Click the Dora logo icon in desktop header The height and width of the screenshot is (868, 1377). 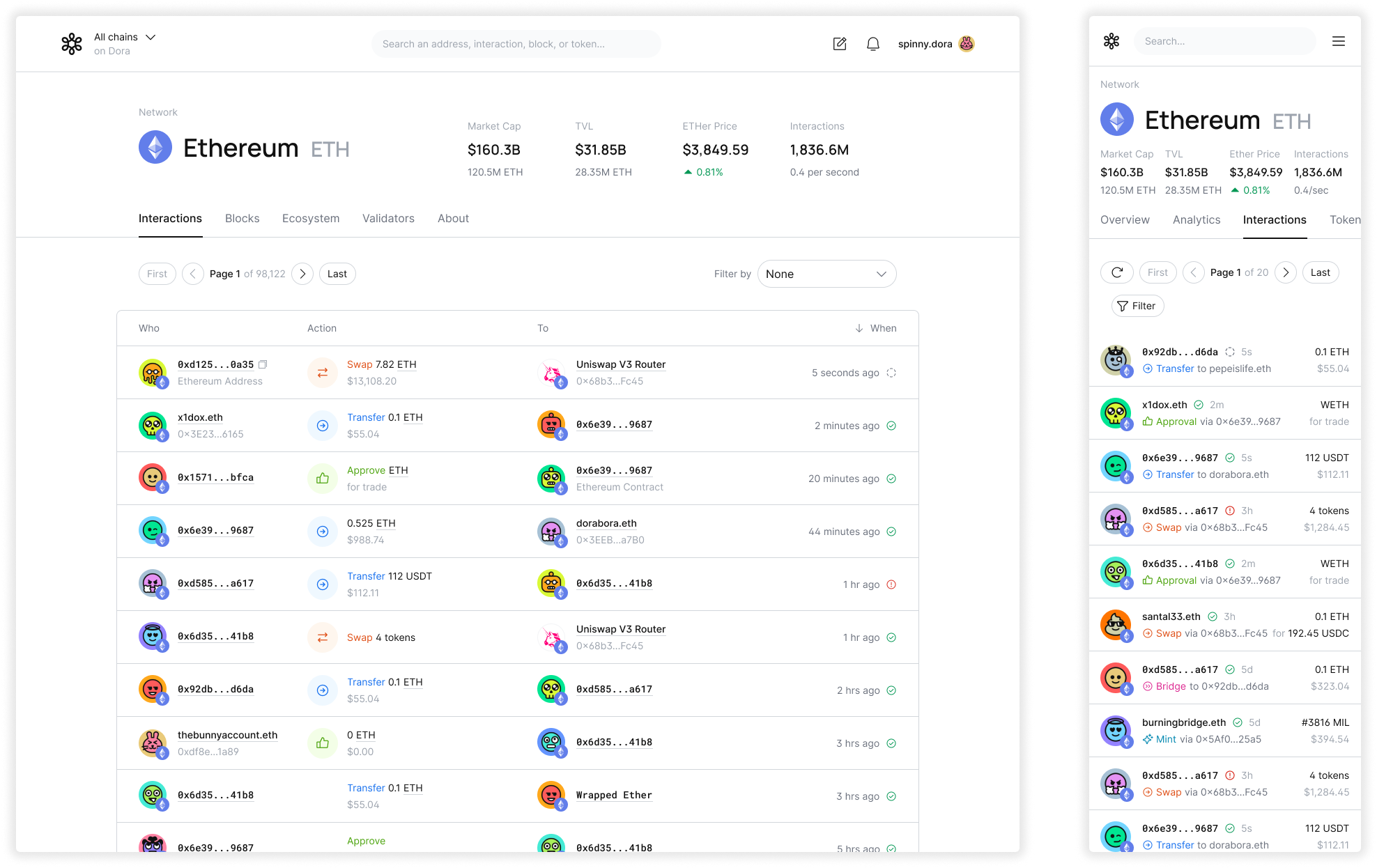(72, 44)
